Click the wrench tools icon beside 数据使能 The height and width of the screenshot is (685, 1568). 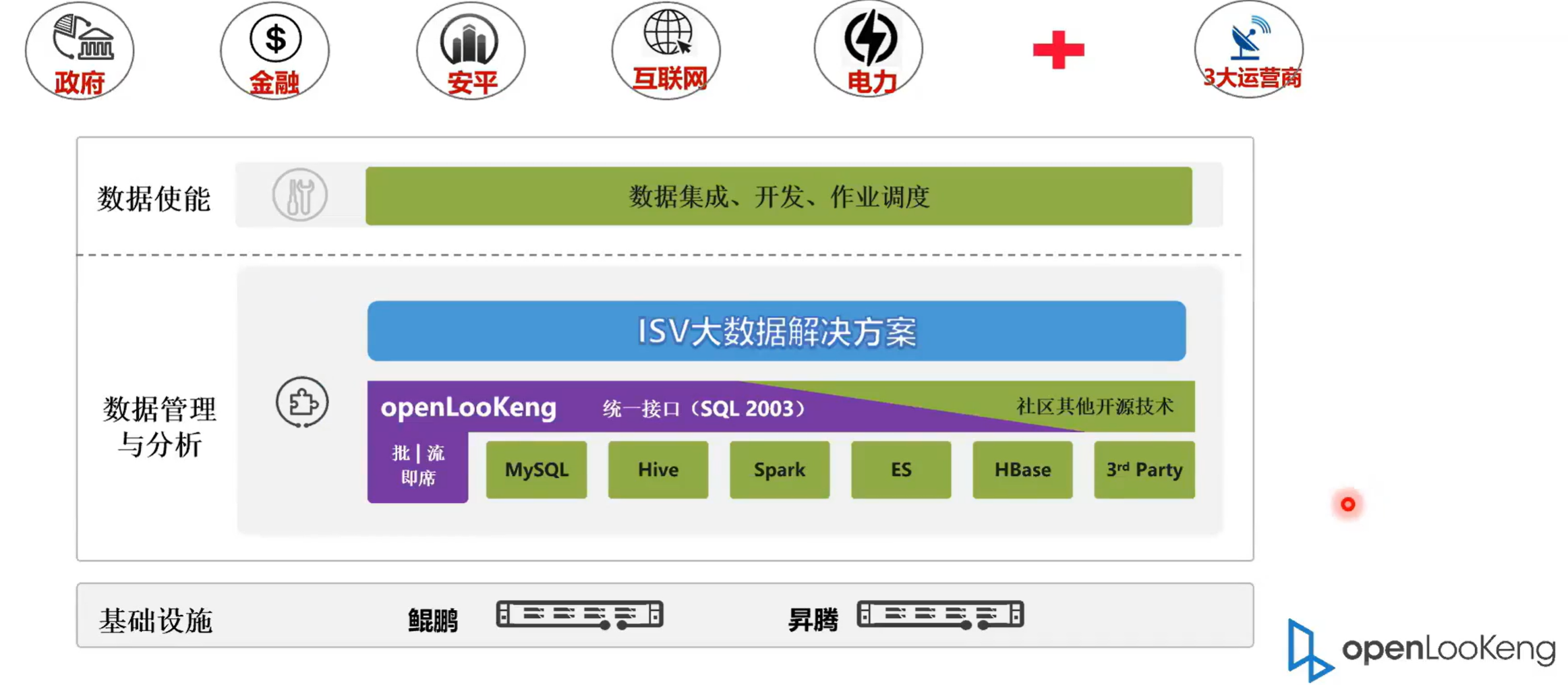(300, 195)
